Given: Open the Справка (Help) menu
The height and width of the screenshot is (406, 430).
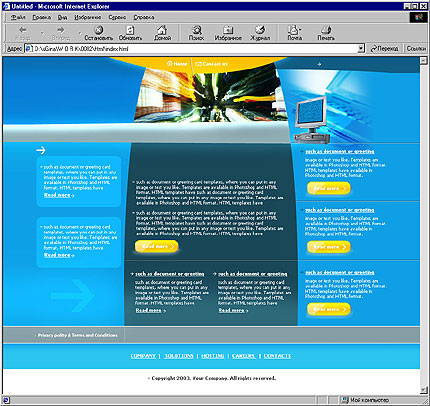Looking at the screenshot, I should coord(144,17).
